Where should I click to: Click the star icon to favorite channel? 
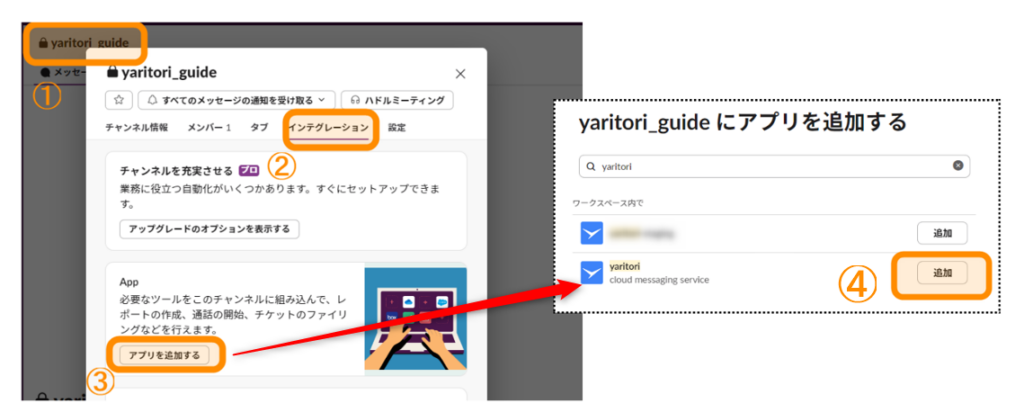point(120,100)
